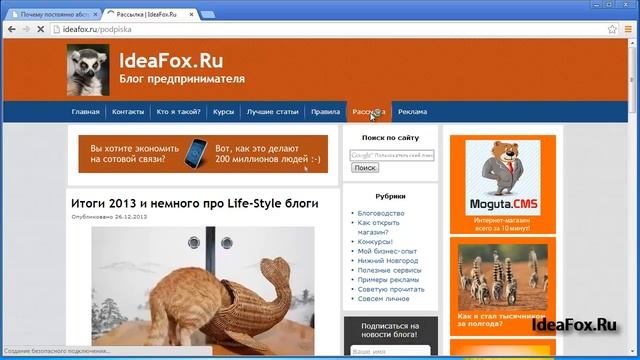Click the scrollbar up arrow

point(632,42)
